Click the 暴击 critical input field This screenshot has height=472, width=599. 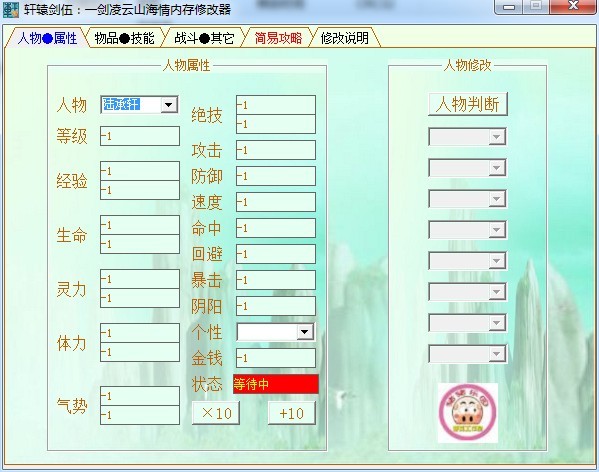click(x=276, y=280)
